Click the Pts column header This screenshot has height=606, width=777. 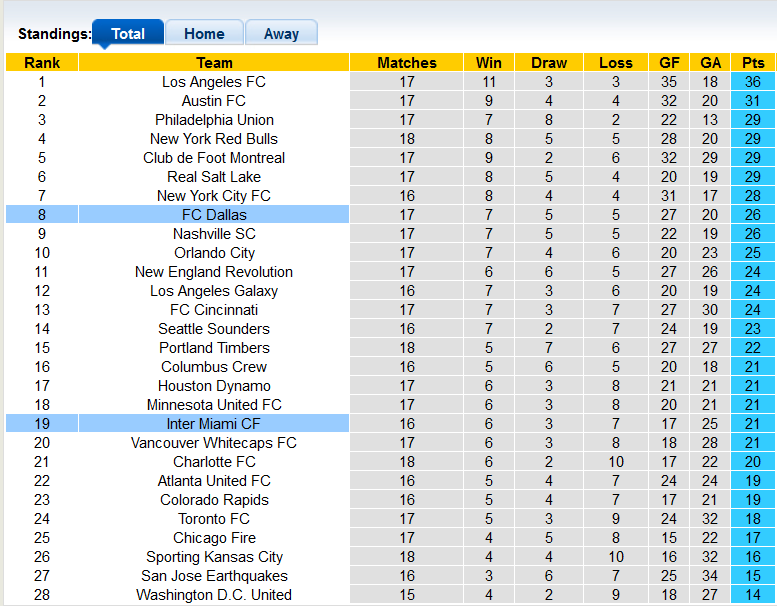pyautogui.click(x=753, y=62)
